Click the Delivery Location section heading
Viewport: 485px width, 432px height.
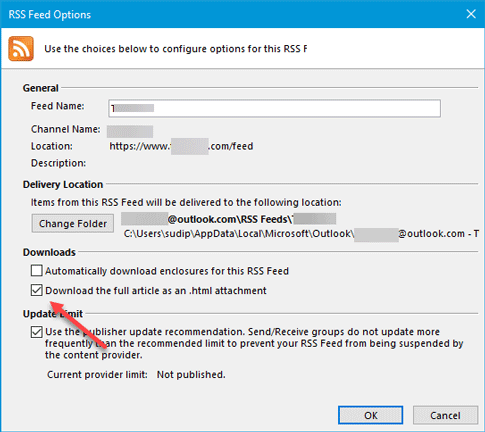coord(63,184)
